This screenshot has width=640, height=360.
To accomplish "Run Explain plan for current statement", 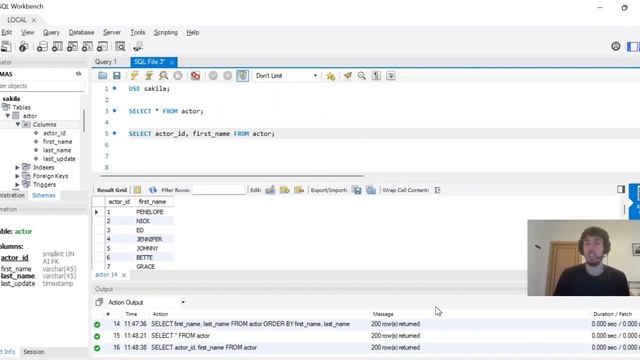I will pos(163,76).
